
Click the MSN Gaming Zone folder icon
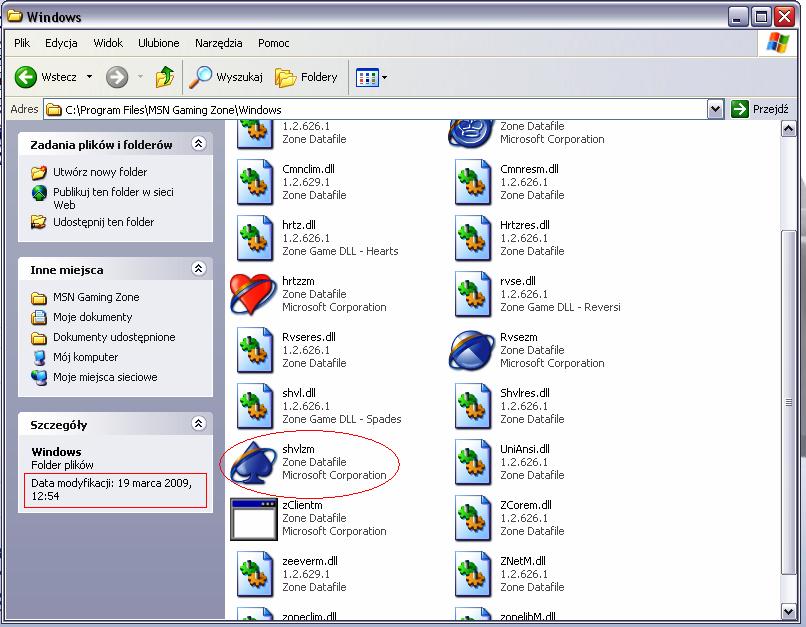click(x=39, y=298)
